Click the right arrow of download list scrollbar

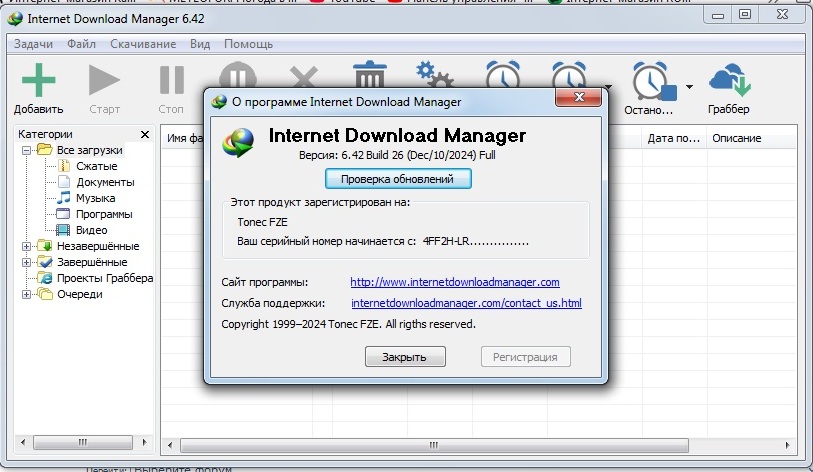pyautogui.click(x=787, y=445)
